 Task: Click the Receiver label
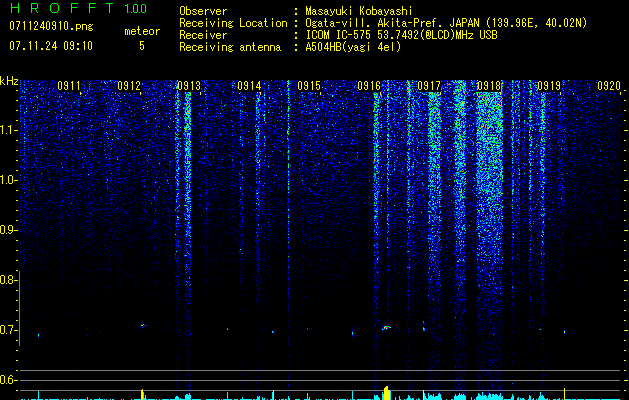(x=203, y=35)
